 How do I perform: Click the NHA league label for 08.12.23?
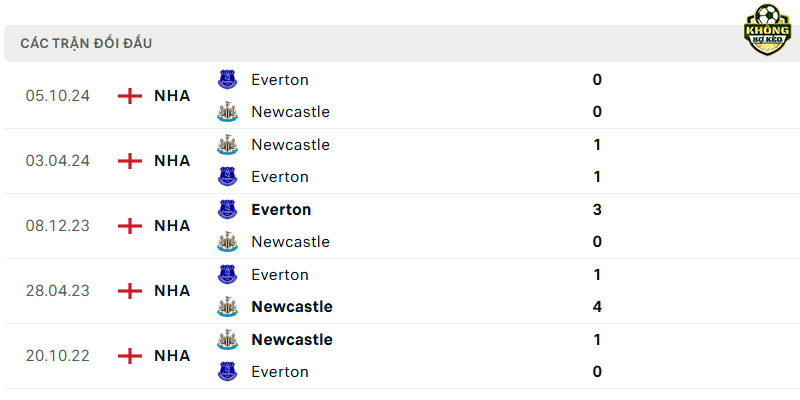[172, 226]
